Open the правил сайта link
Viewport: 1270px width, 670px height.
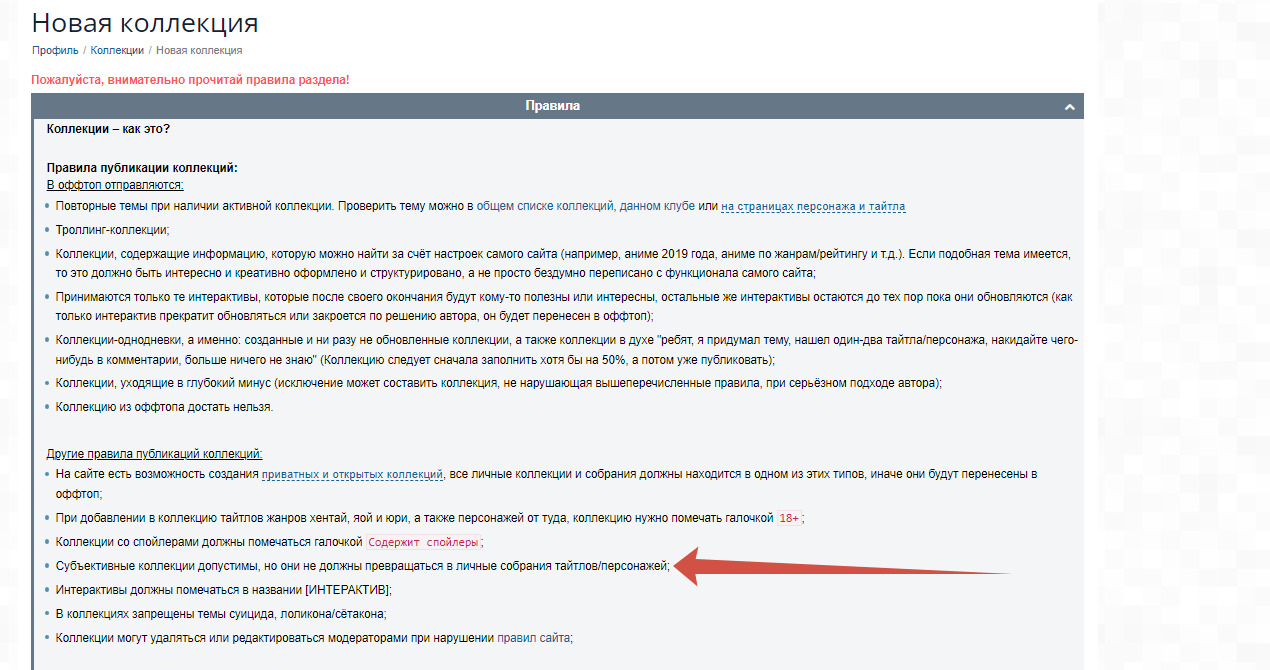pyautogui.click(x=534, y=638)
